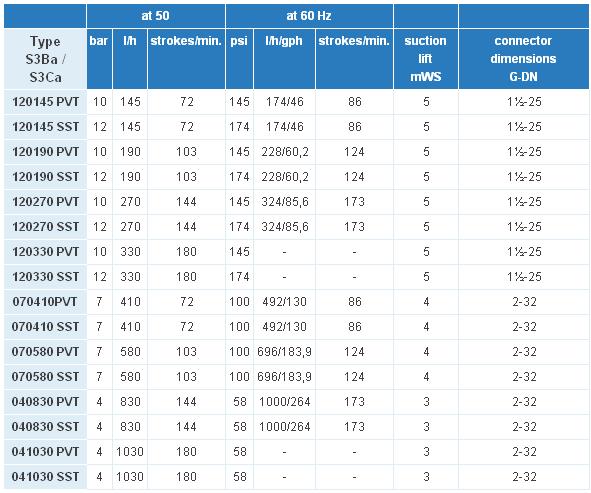Select the 'connector dimensions G-DN' header
The height and width of the screenshot is (493, 591).
[x=524, y=59]
